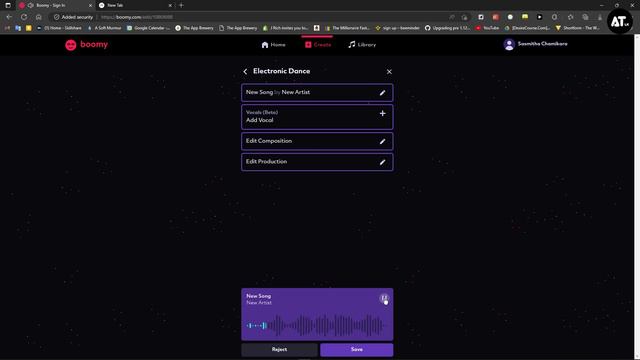640x360 pixels.
Task: Open the YouTube bookmark
Action: 487,28
